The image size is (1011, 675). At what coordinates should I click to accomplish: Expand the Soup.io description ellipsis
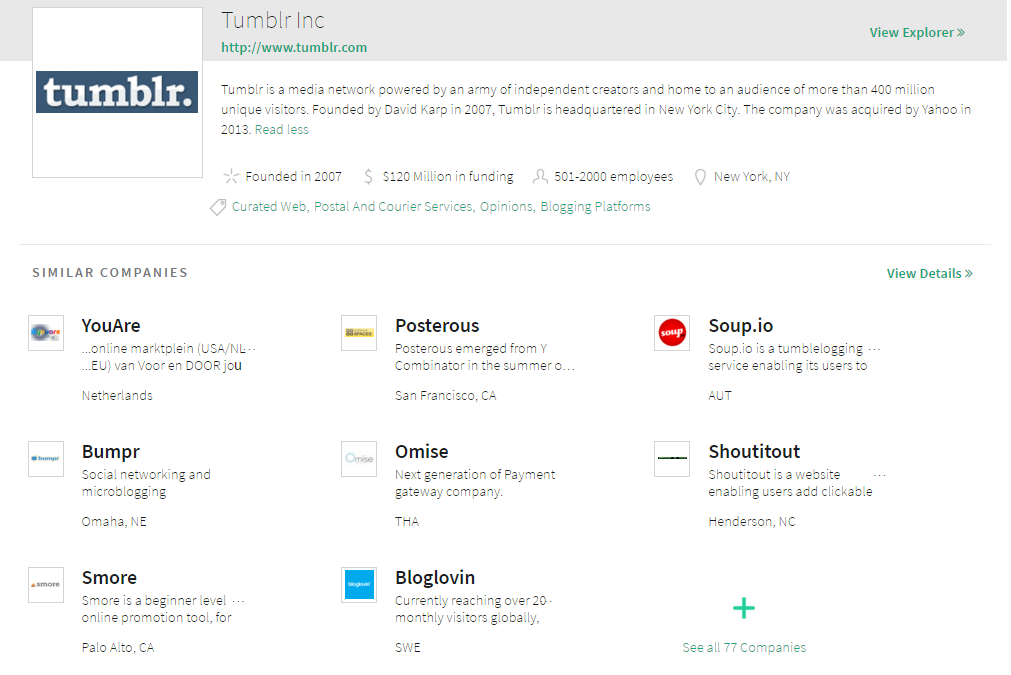coord(874,349)
